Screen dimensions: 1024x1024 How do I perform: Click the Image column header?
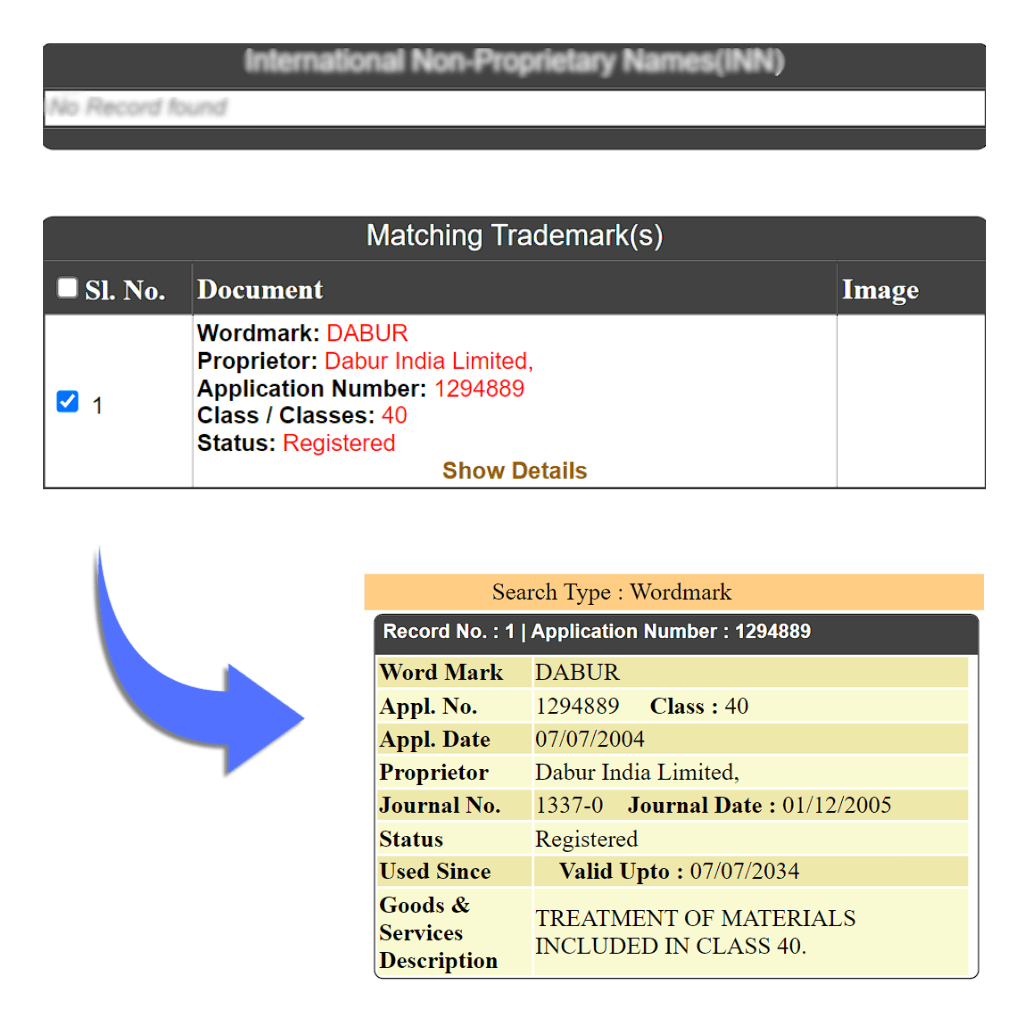tap(880, 290)
